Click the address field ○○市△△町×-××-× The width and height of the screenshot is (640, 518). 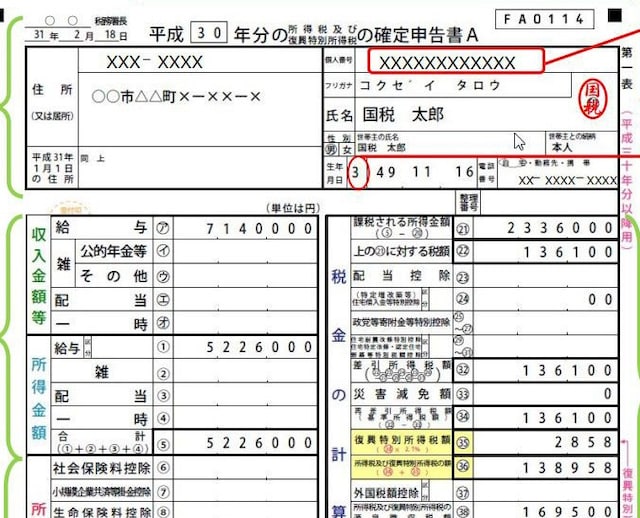click(x=176, y=97)
